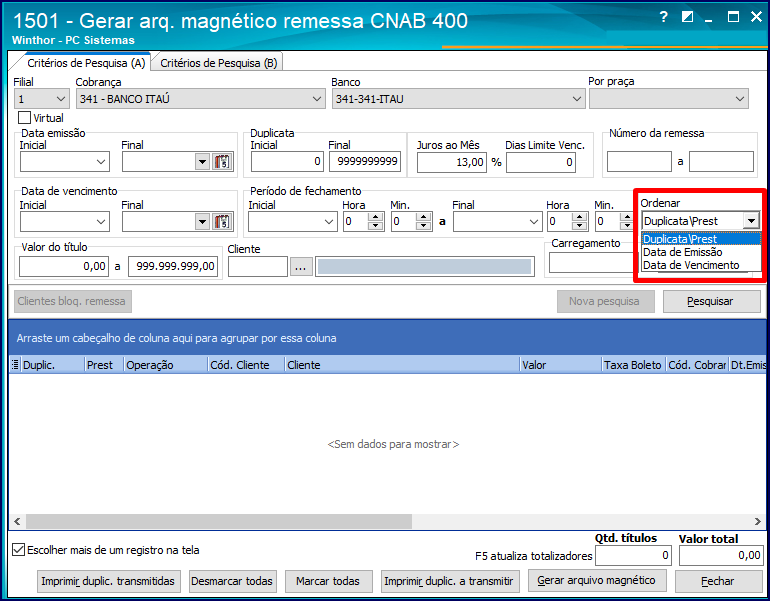Choose Data de Emissão ordering option
This screenshot has width=770, height=601.
click(701, 252)
